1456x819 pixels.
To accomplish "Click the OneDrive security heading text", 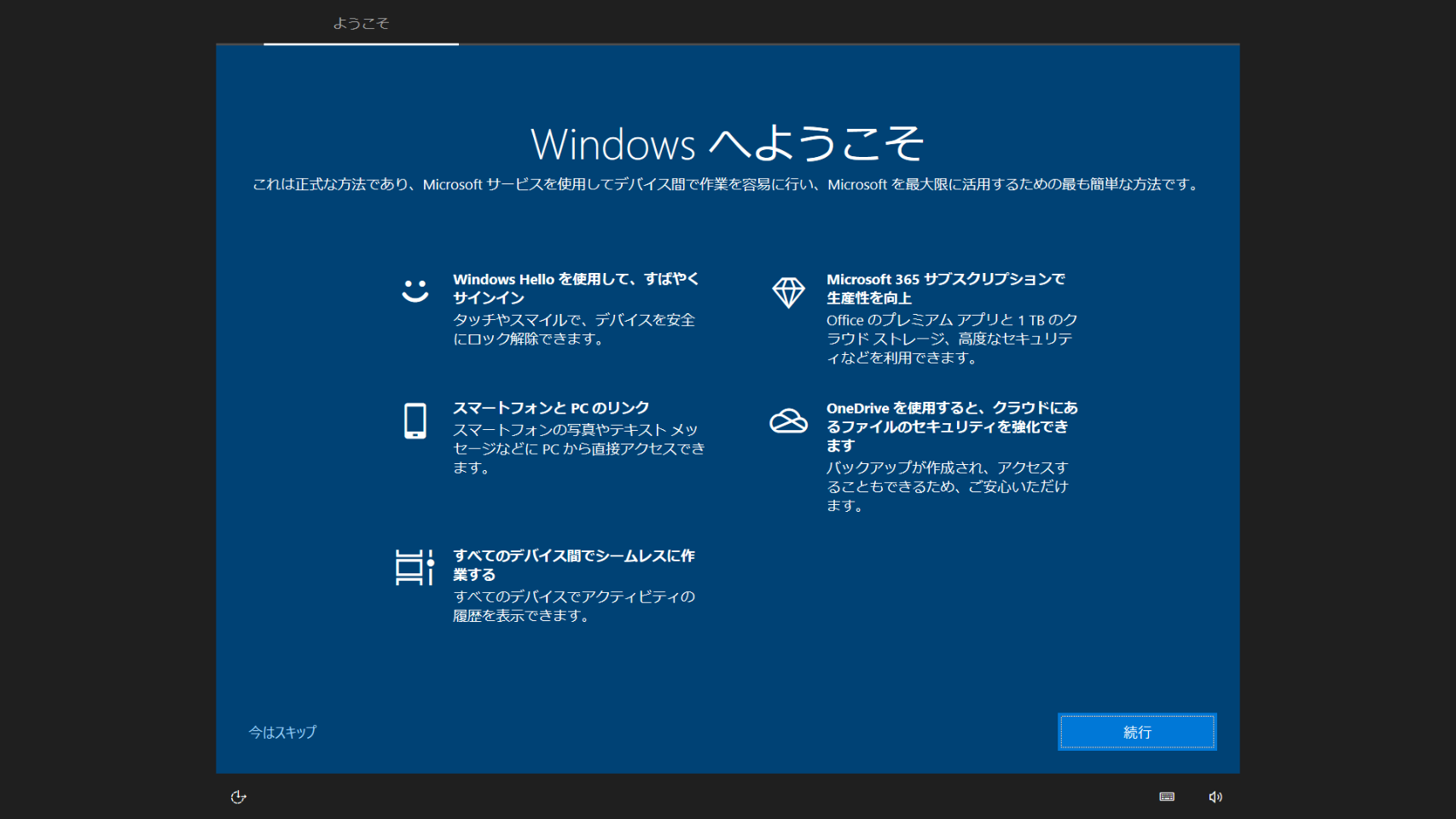I will 951,426.
